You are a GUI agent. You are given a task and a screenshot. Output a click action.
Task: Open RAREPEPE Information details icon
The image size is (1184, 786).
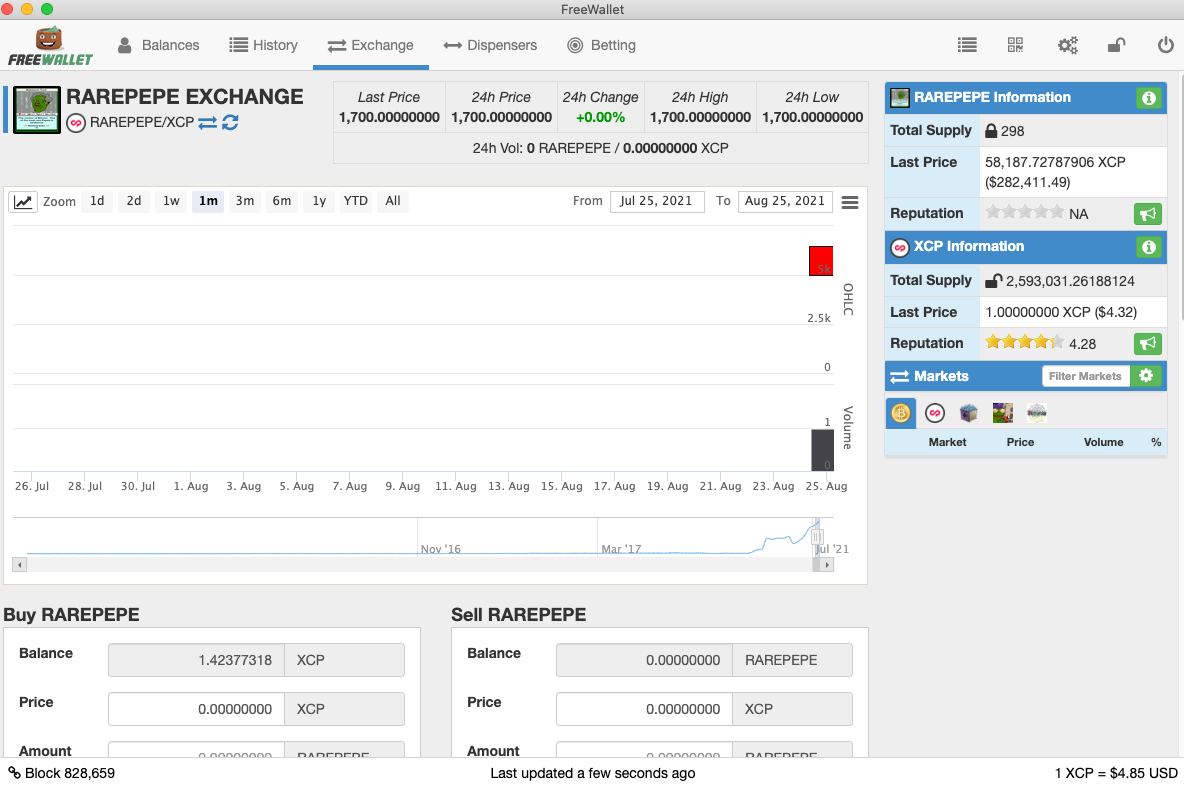click(x=1149, y=98)
